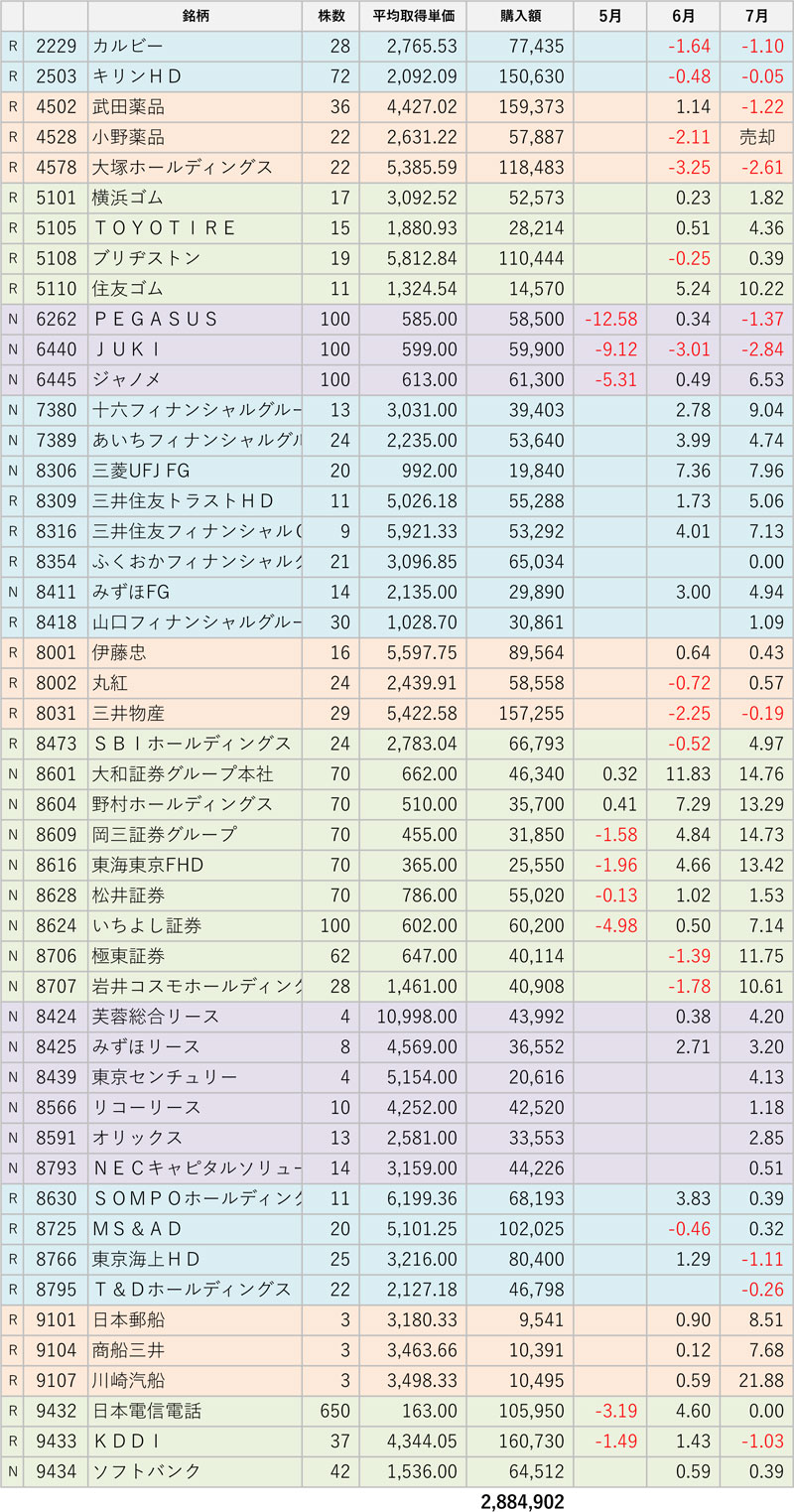Select the 岡三証券グループ name cell
The width and height of the screenshot is (794, 1512).
[x=195, y=835]
